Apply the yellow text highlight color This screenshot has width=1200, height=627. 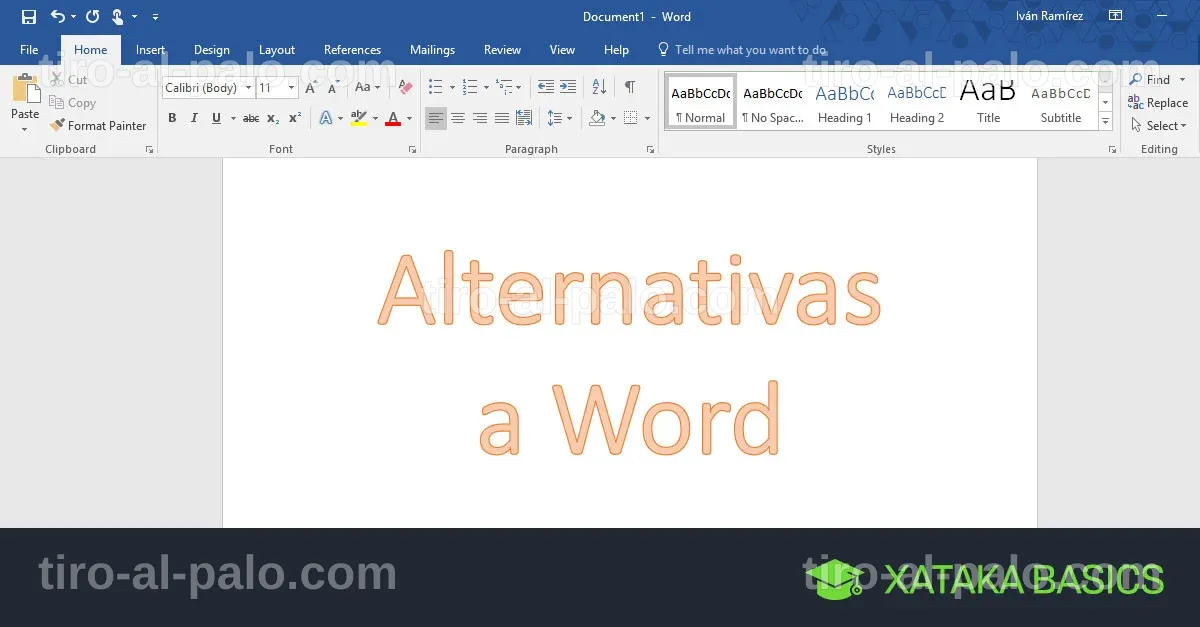pyautogui.click(x=359, y=118)
